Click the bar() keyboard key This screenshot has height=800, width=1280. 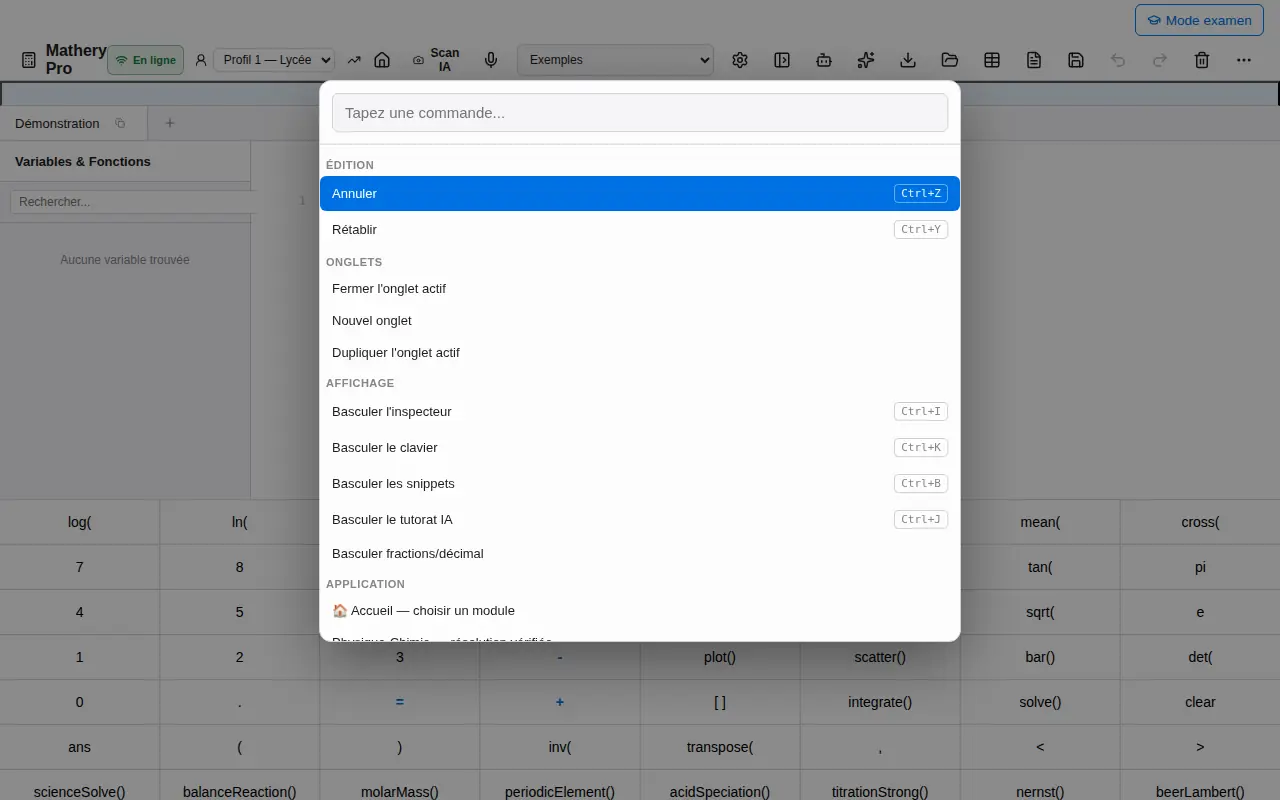click(1040, 657)
